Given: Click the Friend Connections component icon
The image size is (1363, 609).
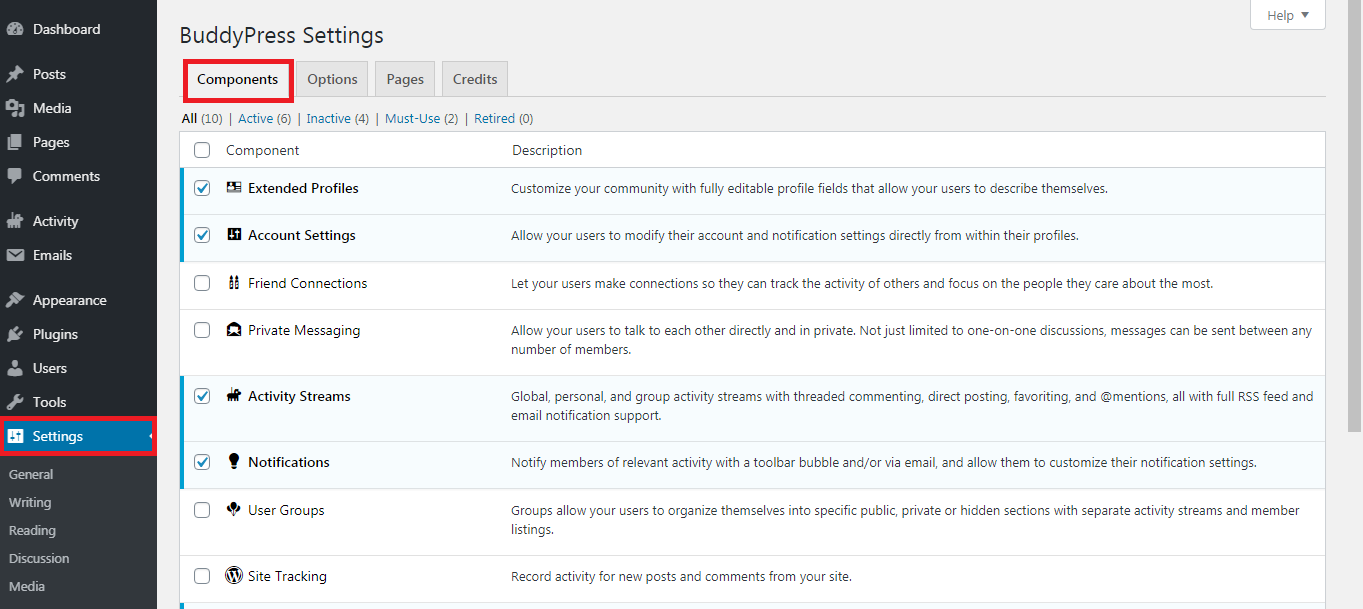Looking at the screenshot, I should pyautogui.click(x=234, y=283).
